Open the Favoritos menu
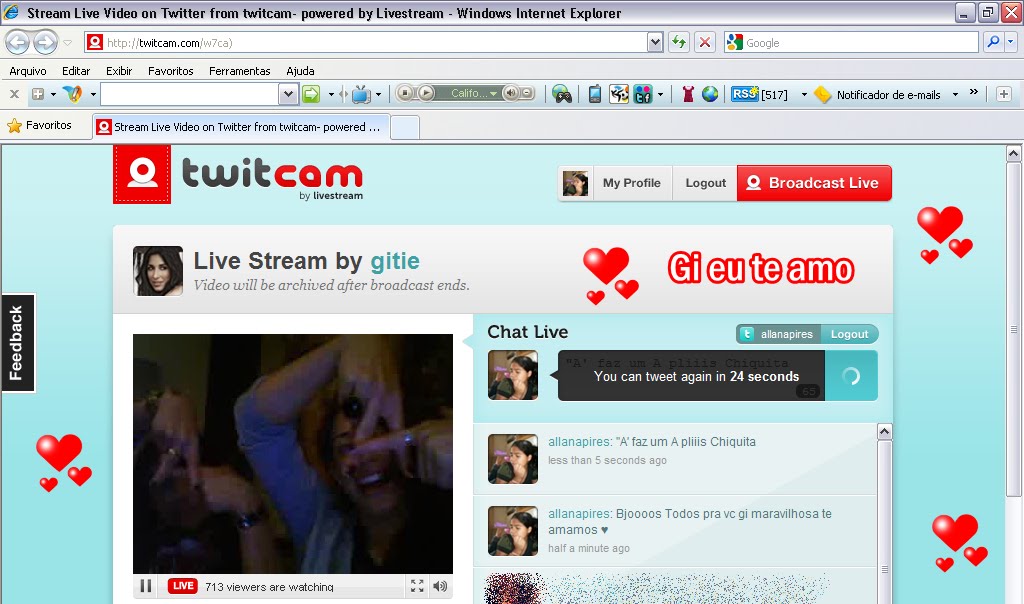The width and height of the screenshot is (1024, 604). (x=170, y=71)
